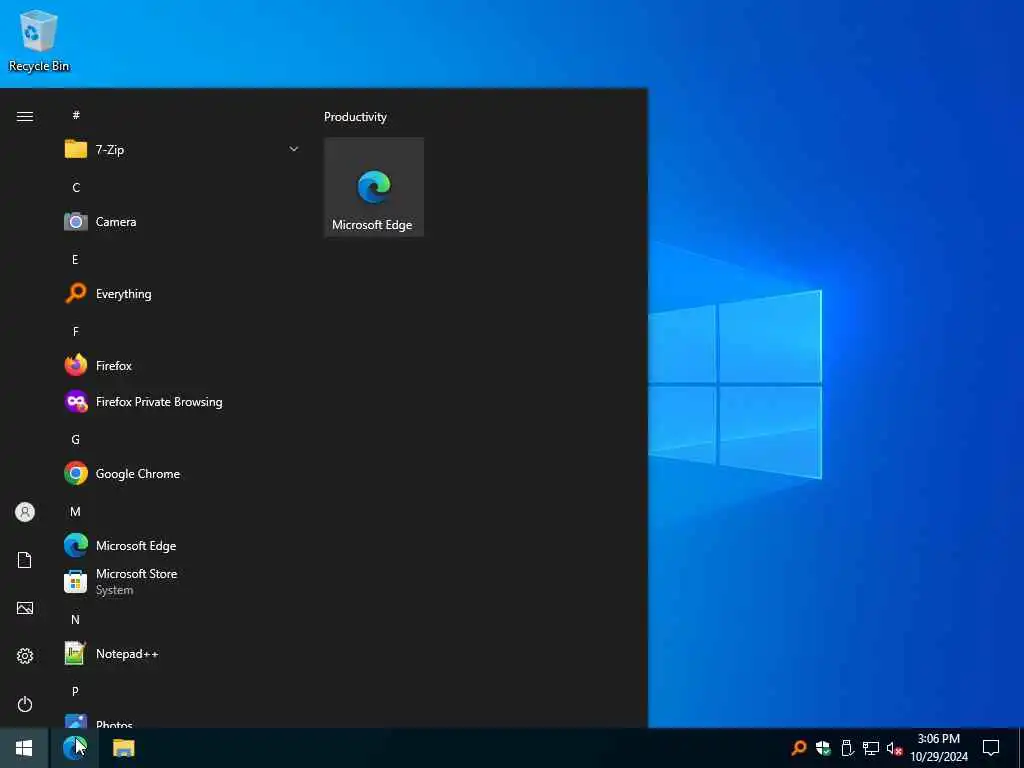Click the Power button in Start sidebar
1024x768 pixels.
(x=25, y=704)
